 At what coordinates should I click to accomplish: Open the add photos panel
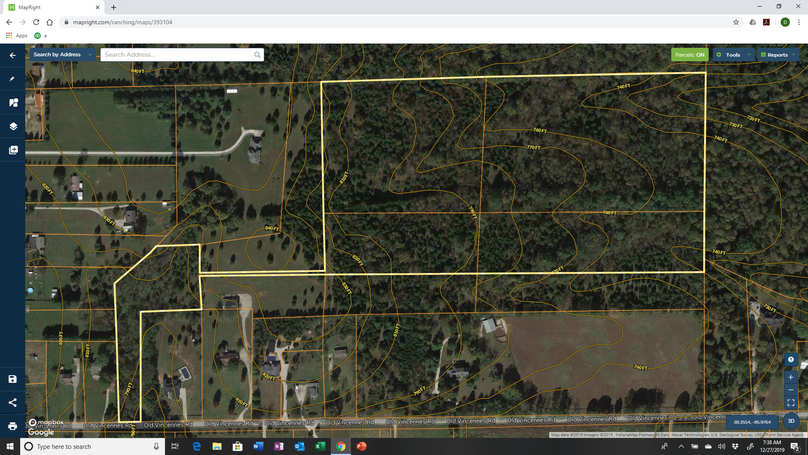[x=13, y=151]
